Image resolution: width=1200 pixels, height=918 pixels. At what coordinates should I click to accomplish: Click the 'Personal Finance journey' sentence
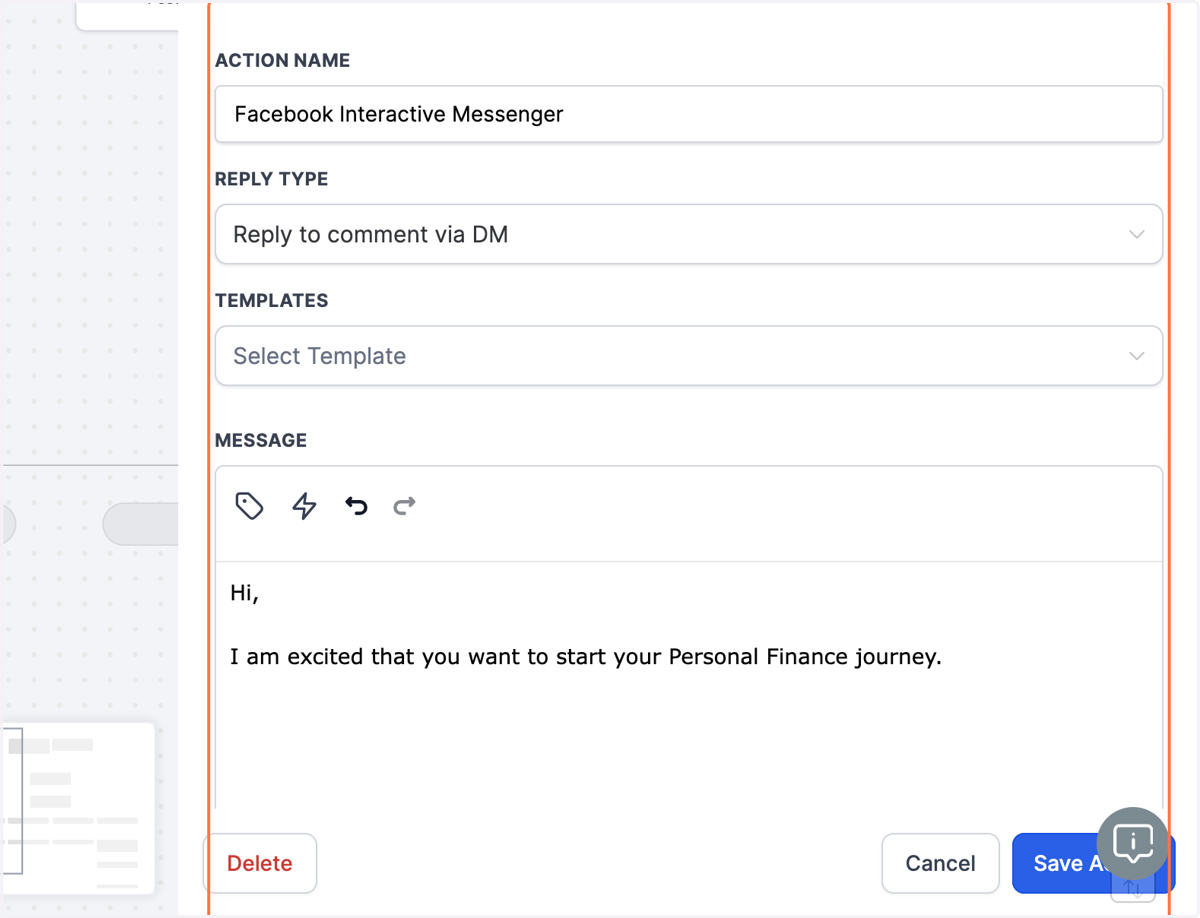click(x=586, y=657)
